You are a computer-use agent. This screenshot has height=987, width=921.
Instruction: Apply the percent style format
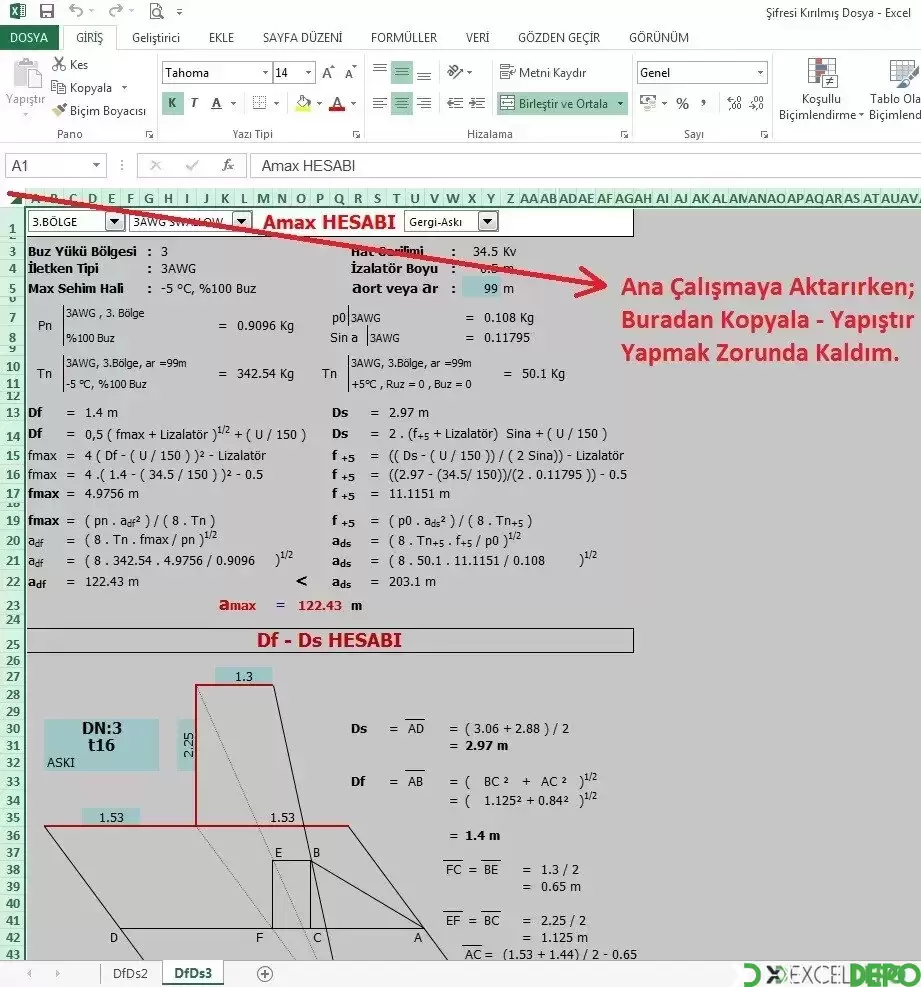point(682,104)
